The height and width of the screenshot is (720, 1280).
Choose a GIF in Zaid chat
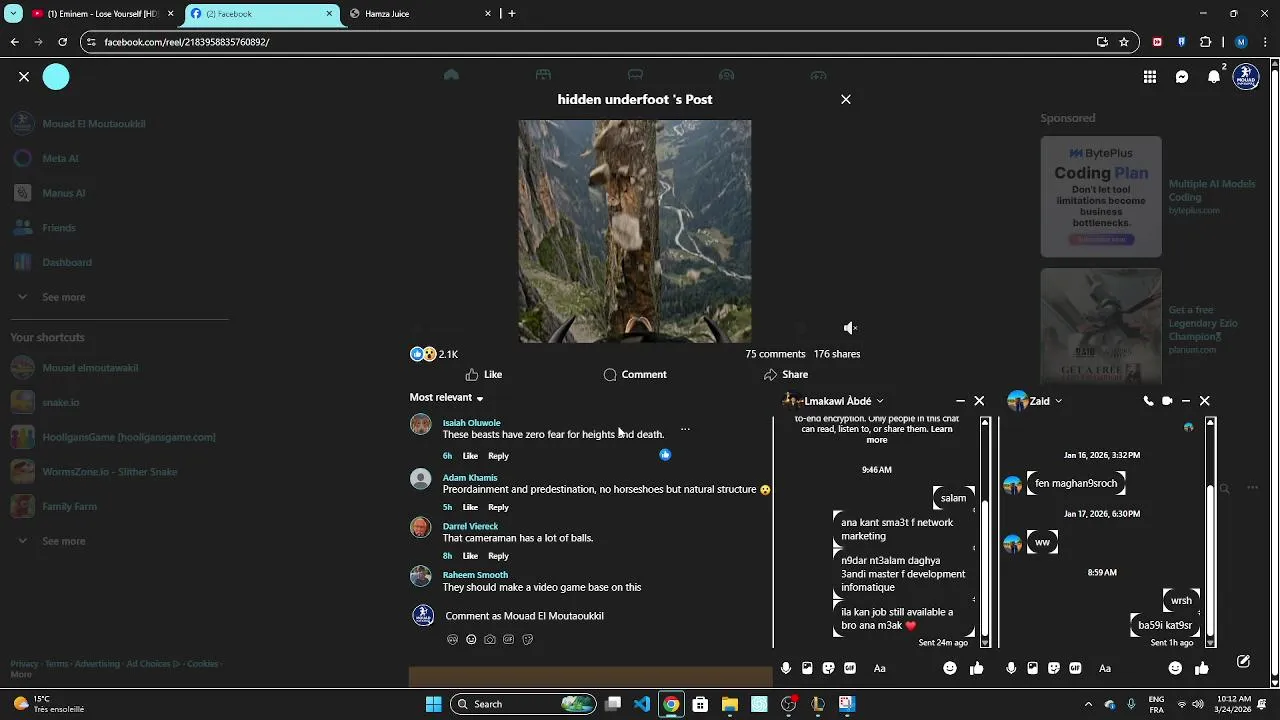[x=1075, y=668]
